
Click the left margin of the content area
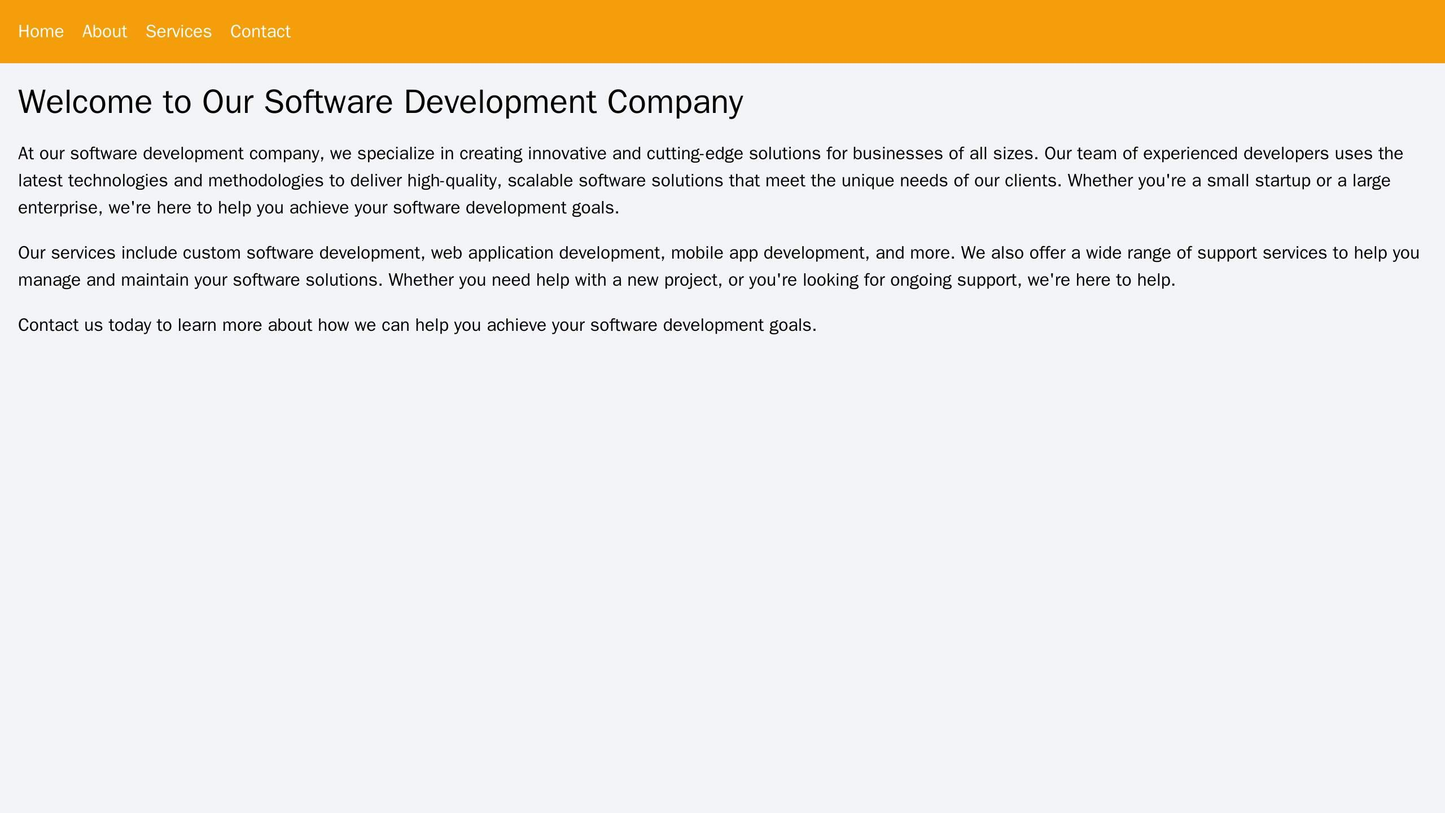[x=8, y=200]
